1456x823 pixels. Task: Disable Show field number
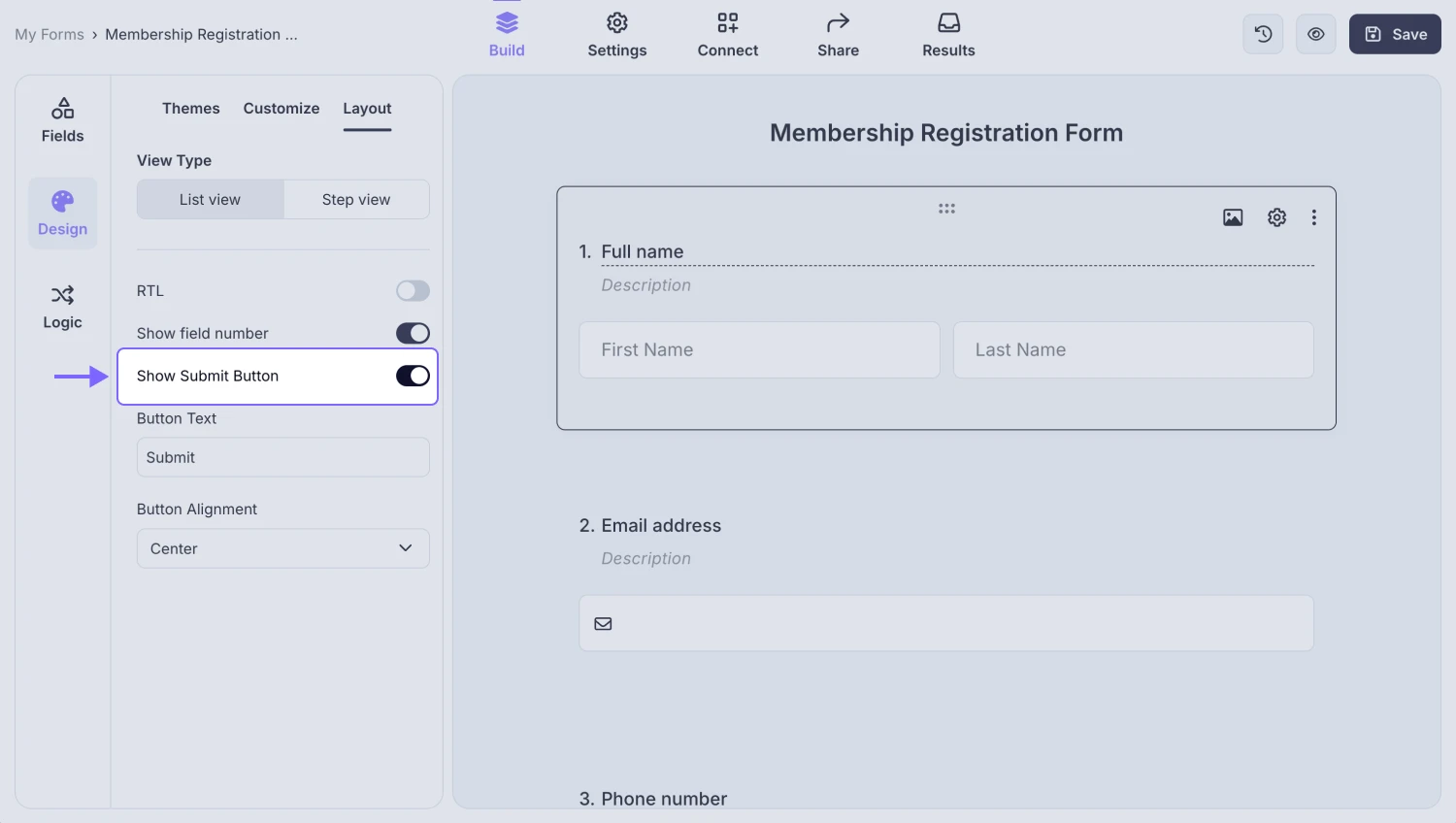click(412, 333)
